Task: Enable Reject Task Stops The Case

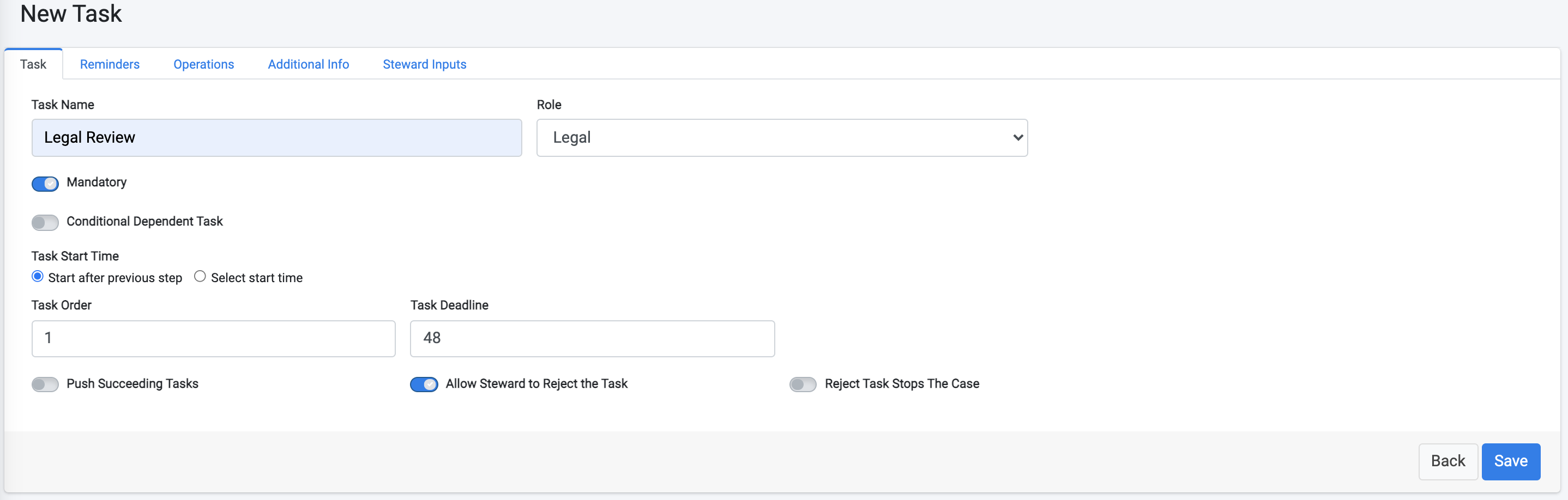Action: (803, 384)
